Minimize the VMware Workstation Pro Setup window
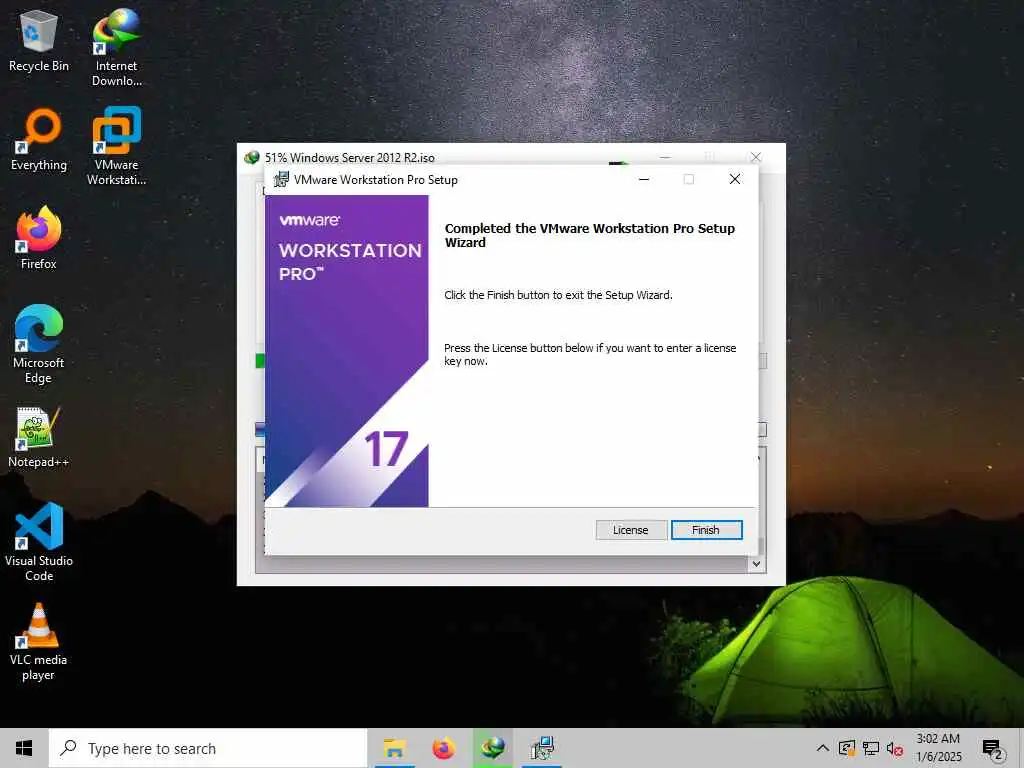This screenshot has height=768, width=1024. click(x=644, y=180)
